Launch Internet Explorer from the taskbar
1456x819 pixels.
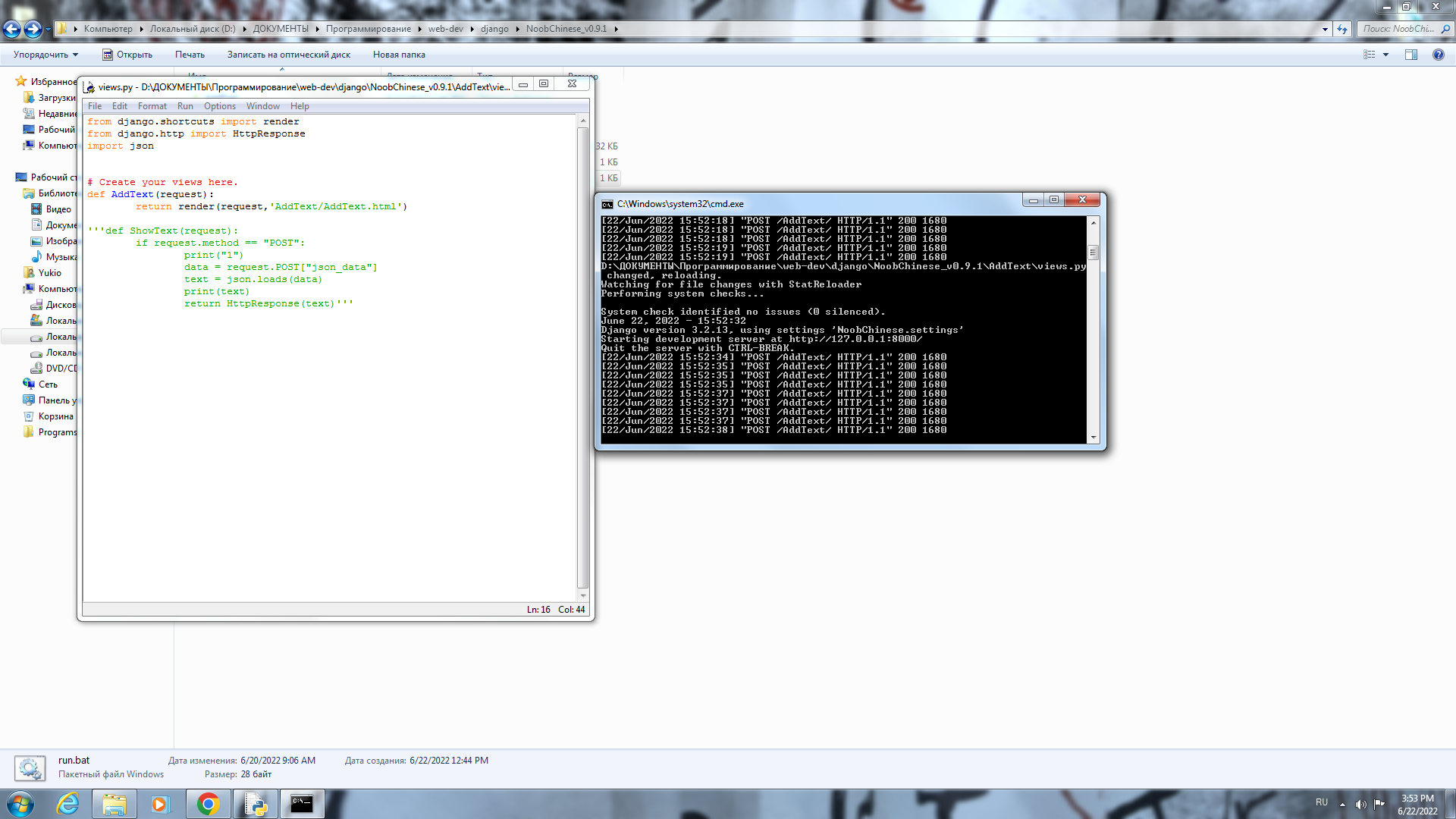(x=67, y=804)
